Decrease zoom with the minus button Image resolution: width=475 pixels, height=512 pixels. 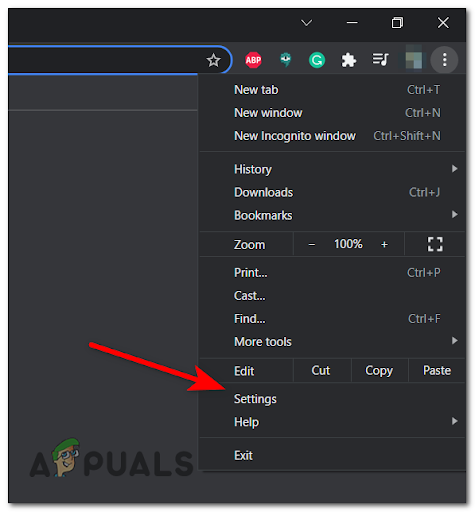(x=312, y=245)
